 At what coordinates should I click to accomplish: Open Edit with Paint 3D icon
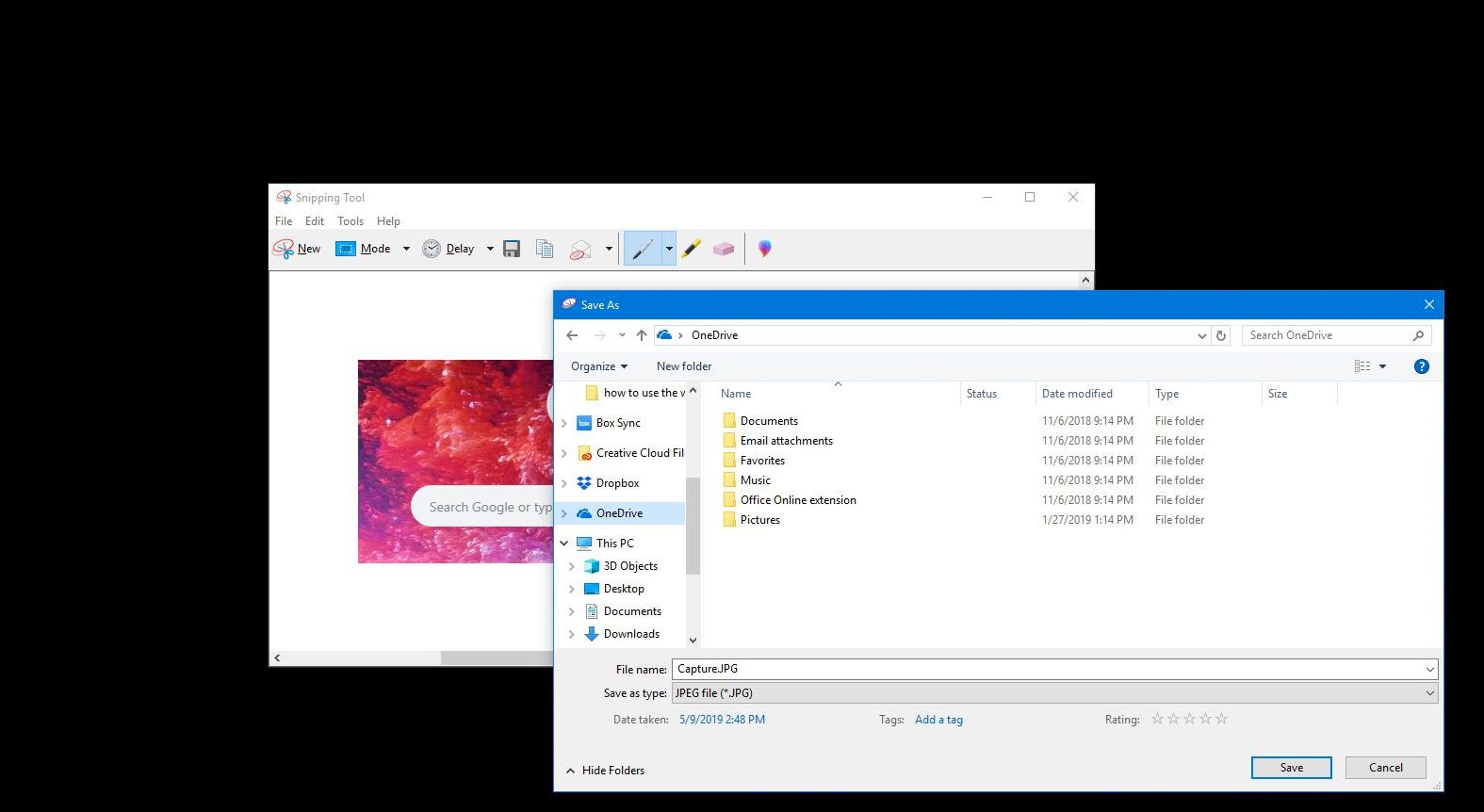point(764,249)
